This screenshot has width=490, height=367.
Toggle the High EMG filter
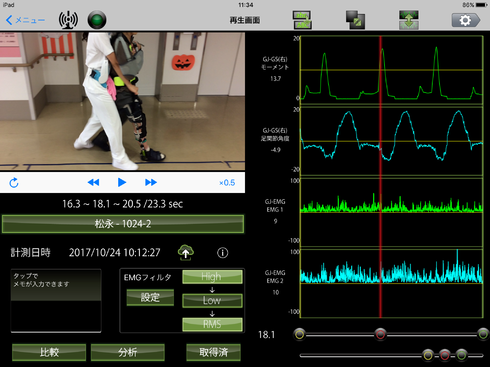point(212,277)
